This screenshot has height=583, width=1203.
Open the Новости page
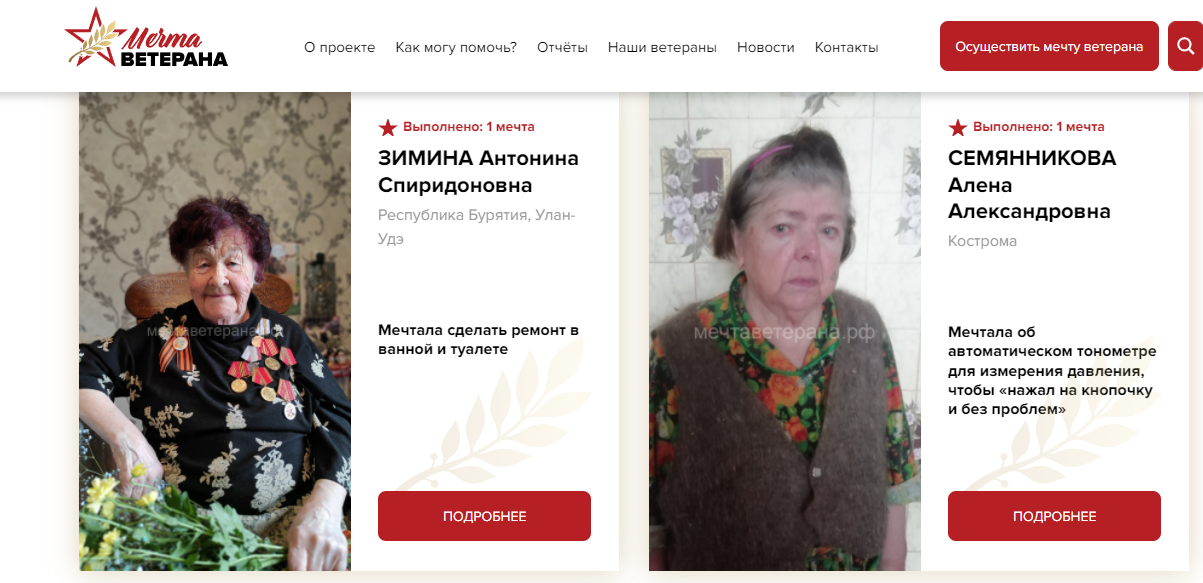coord(766,47)
